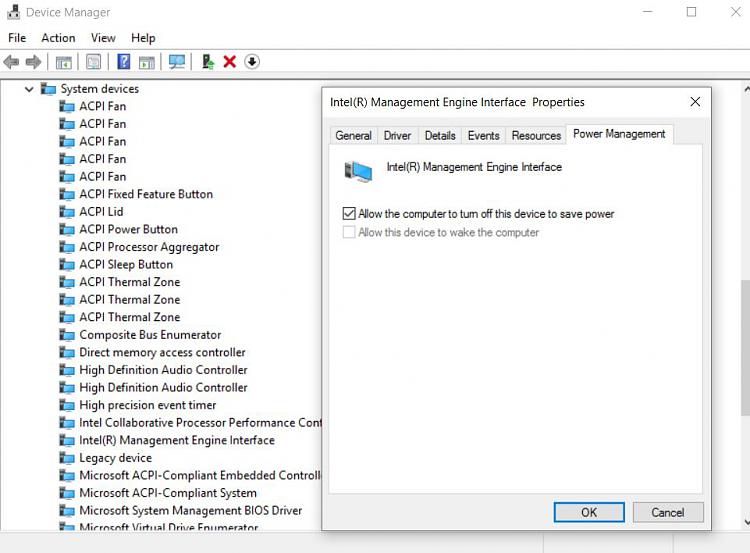Screen dimensions: 750x553
Task: Click the ACPI Power Button device icon
Action: pos(67,229)
